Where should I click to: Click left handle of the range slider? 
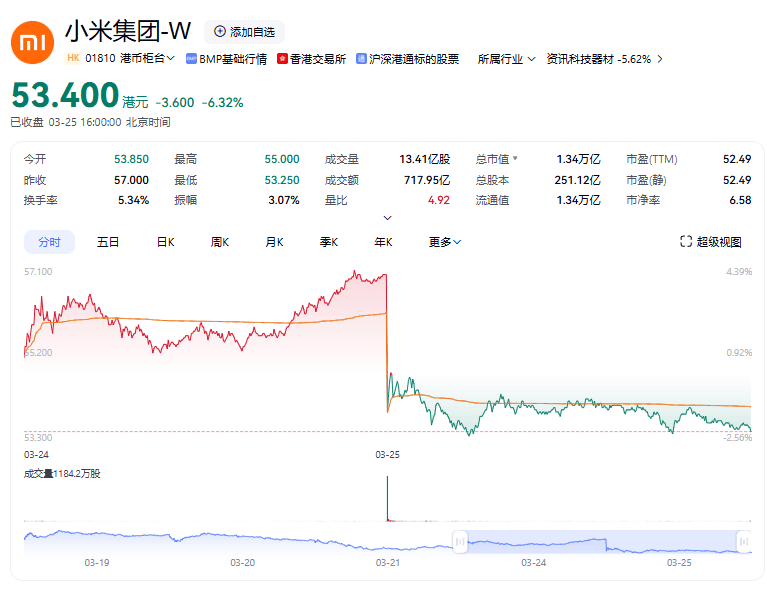tap(460, 542)
